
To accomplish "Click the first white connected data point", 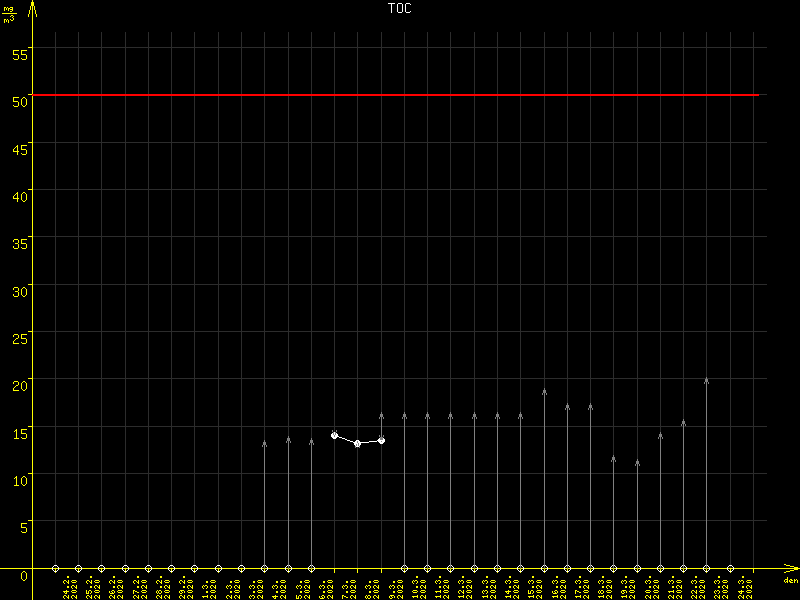I will (x=334, y=435).
